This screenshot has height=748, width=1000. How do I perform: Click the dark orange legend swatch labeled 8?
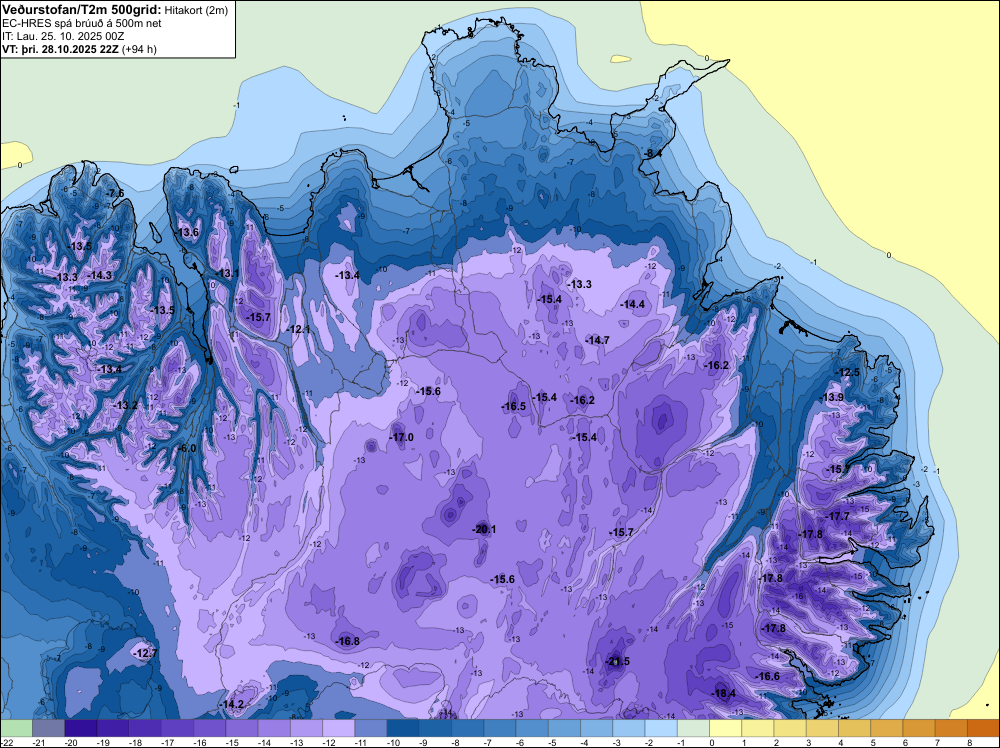tap(983, 728)
